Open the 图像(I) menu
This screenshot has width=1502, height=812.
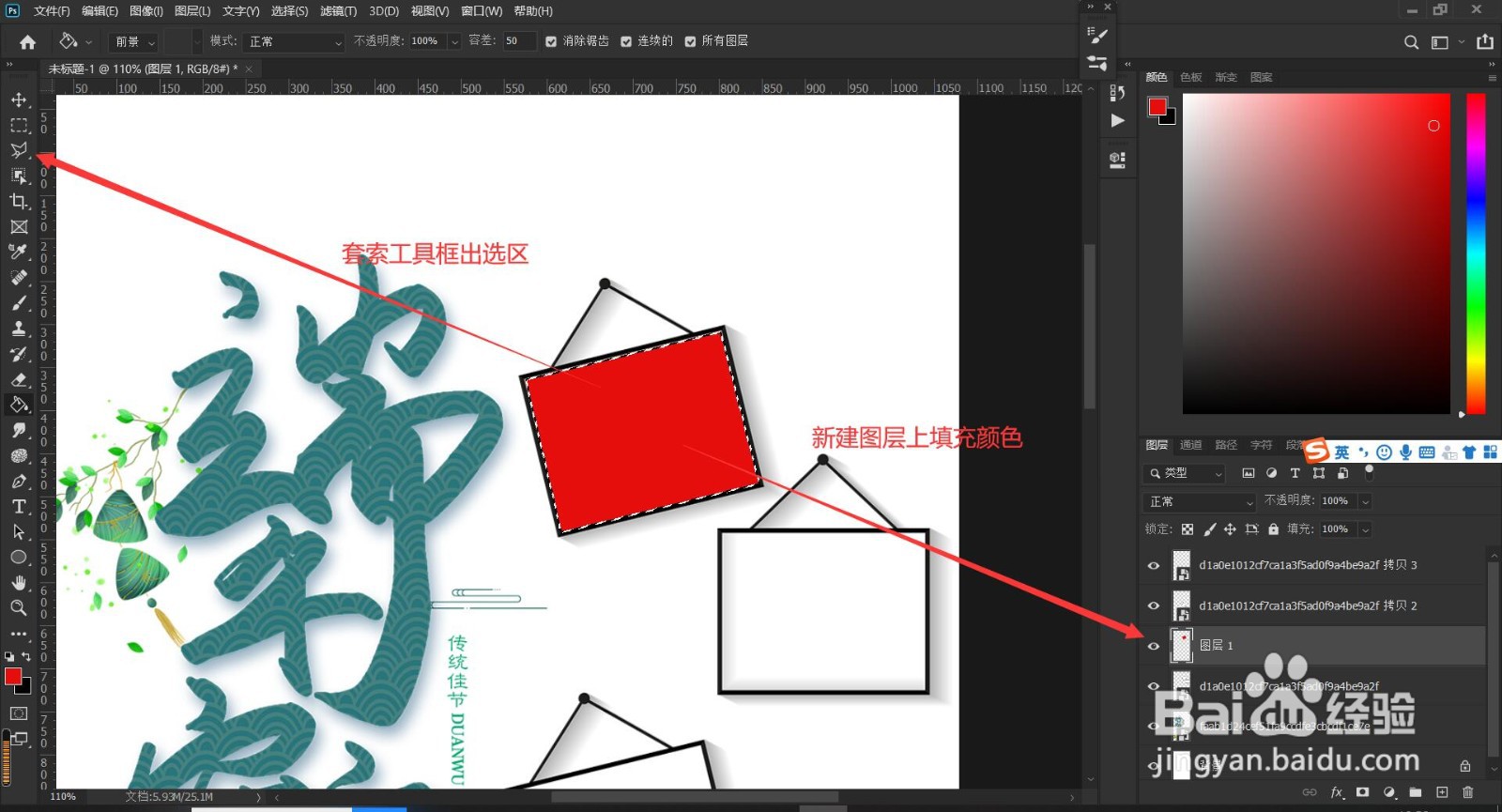click(146, 11)
